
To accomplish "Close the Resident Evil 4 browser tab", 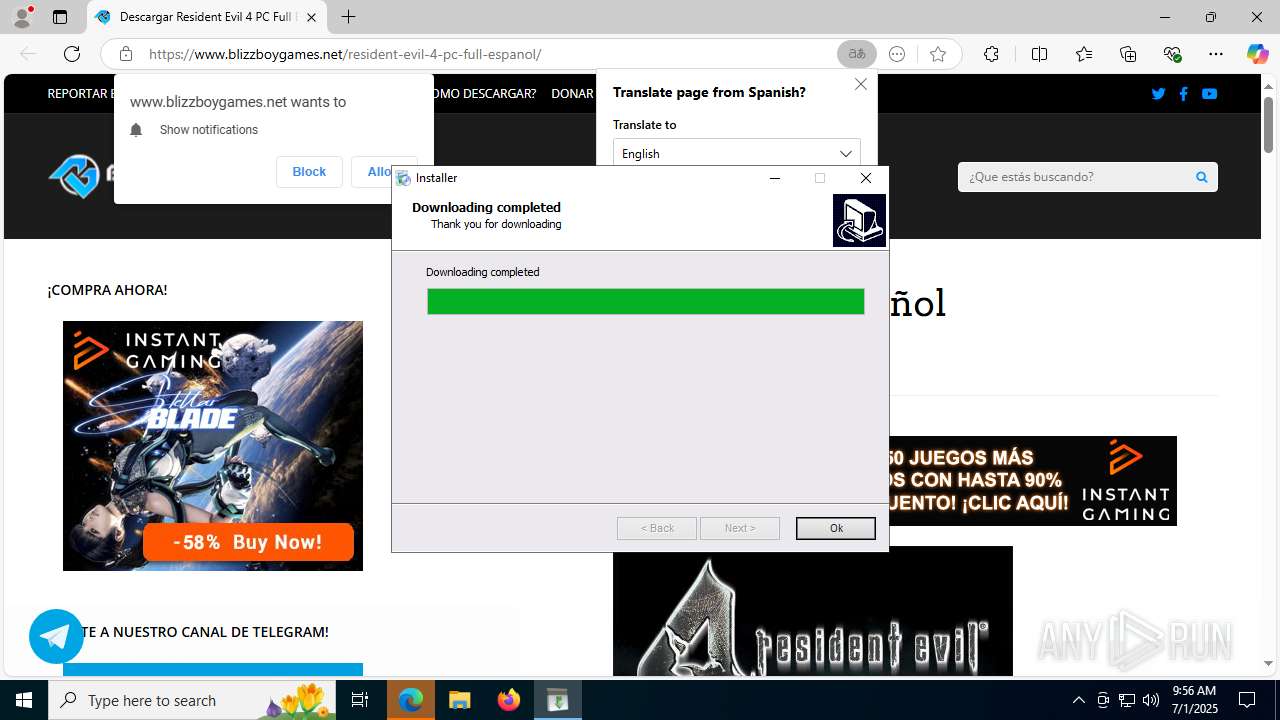I will pyautogui.click(x=311, y=17).
